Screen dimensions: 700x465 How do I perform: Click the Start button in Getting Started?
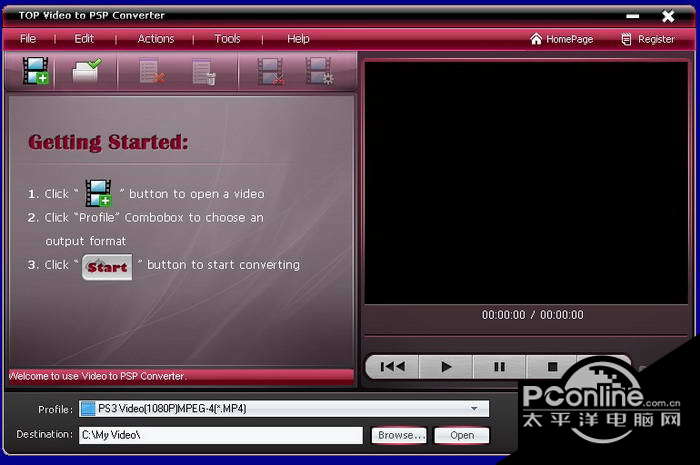(x=107, y=267)
